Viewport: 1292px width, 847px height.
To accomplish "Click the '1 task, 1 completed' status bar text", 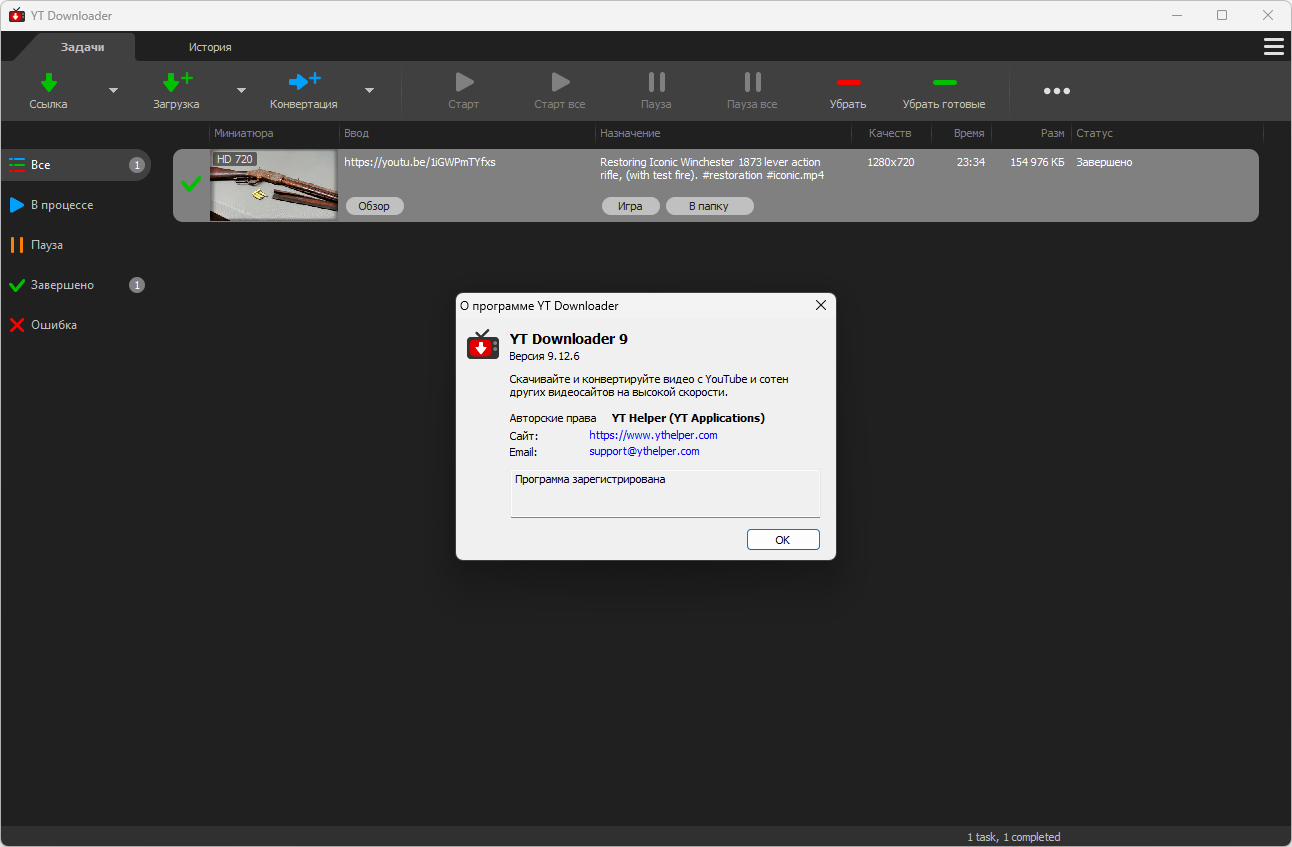I will click(1013, 837).
